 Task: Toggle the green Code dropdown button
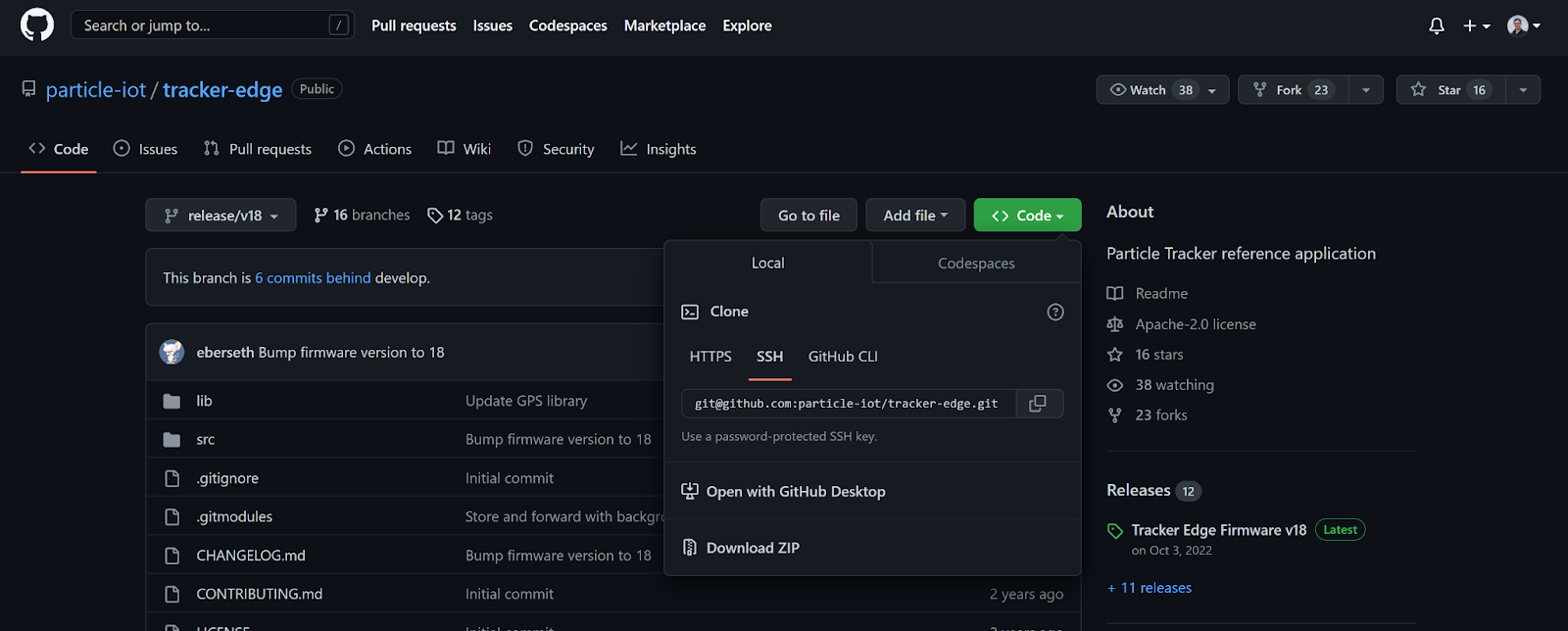pyautogui.click(x=1027, y=216)
